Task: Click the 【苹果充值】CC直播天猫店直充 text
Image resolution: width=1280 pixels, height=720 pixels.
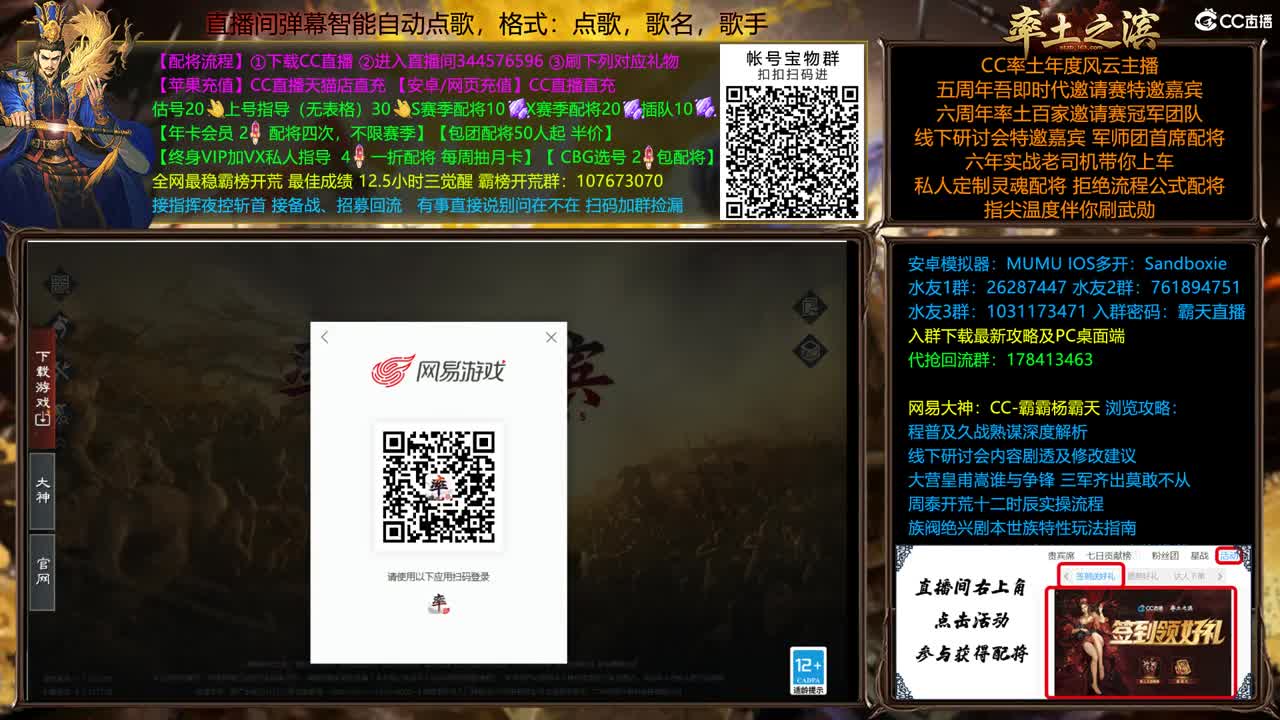Action: [268, 86]
